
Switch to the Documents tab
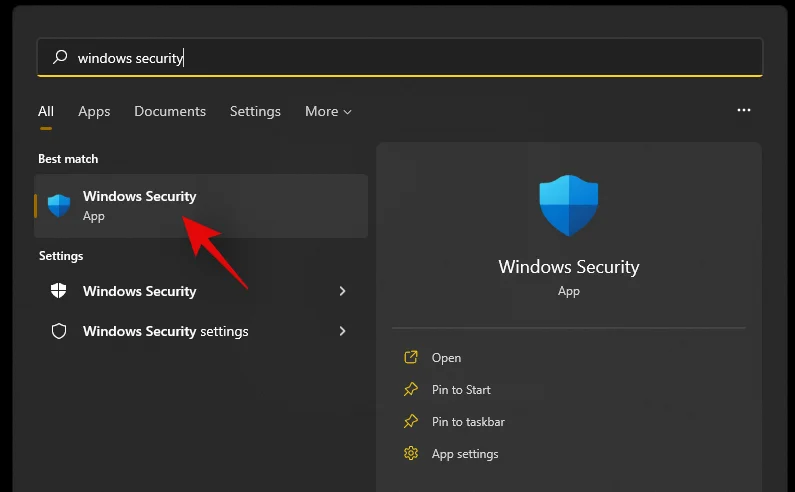tap(170, 111)
